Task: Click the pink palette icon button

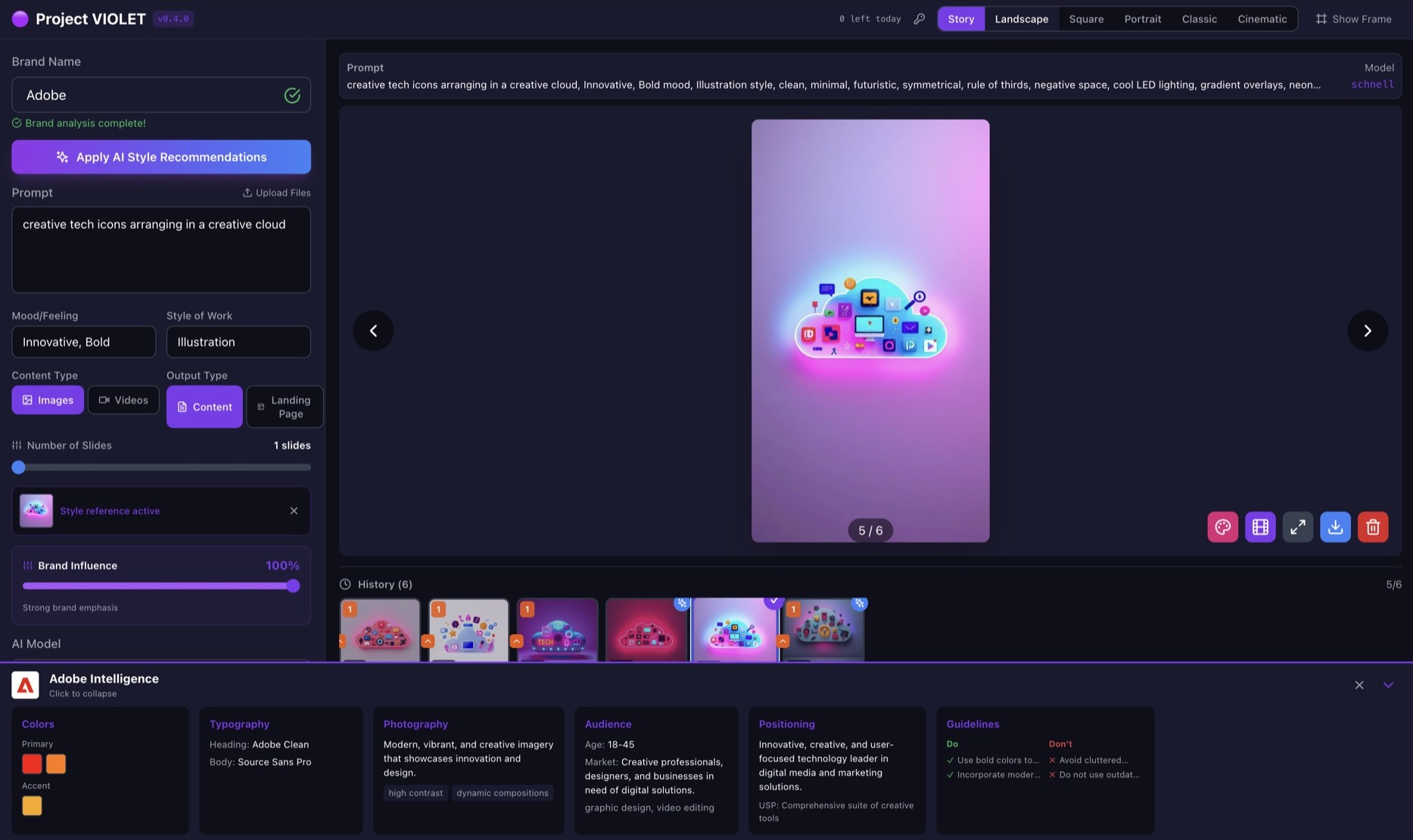Action: click(x=1222, y=527)
